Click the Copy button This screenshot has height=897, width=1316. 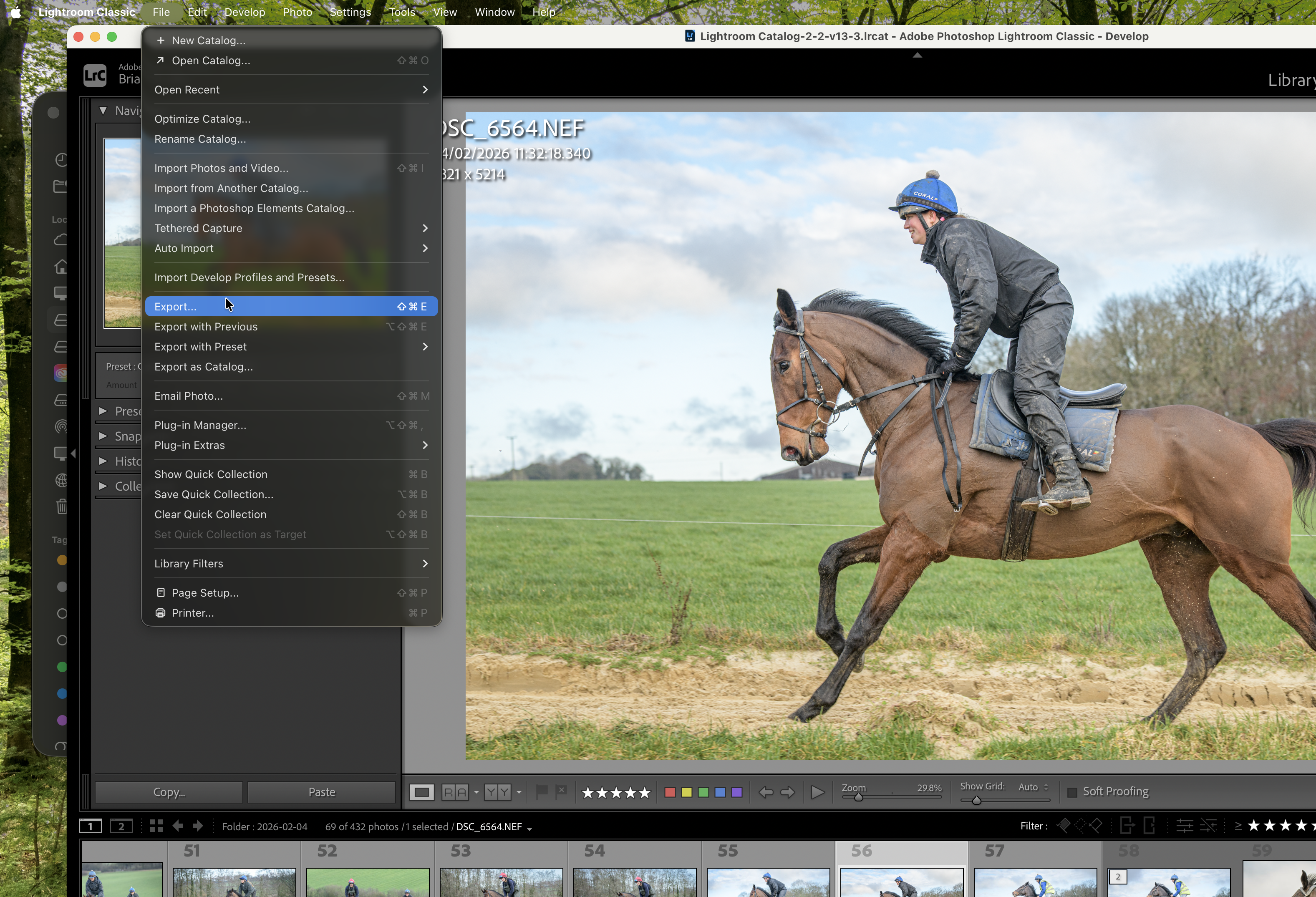tap(168, 792)
